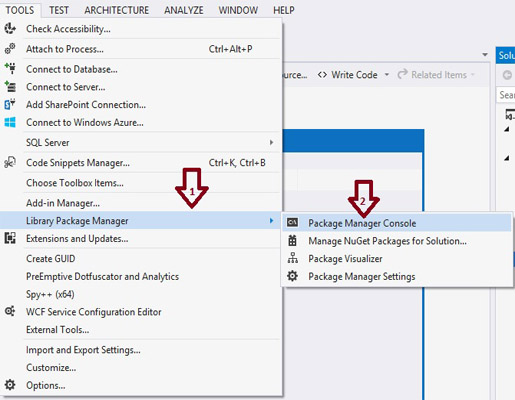
Task: Select Connect to Database... entry
Action: pos(141,69)
